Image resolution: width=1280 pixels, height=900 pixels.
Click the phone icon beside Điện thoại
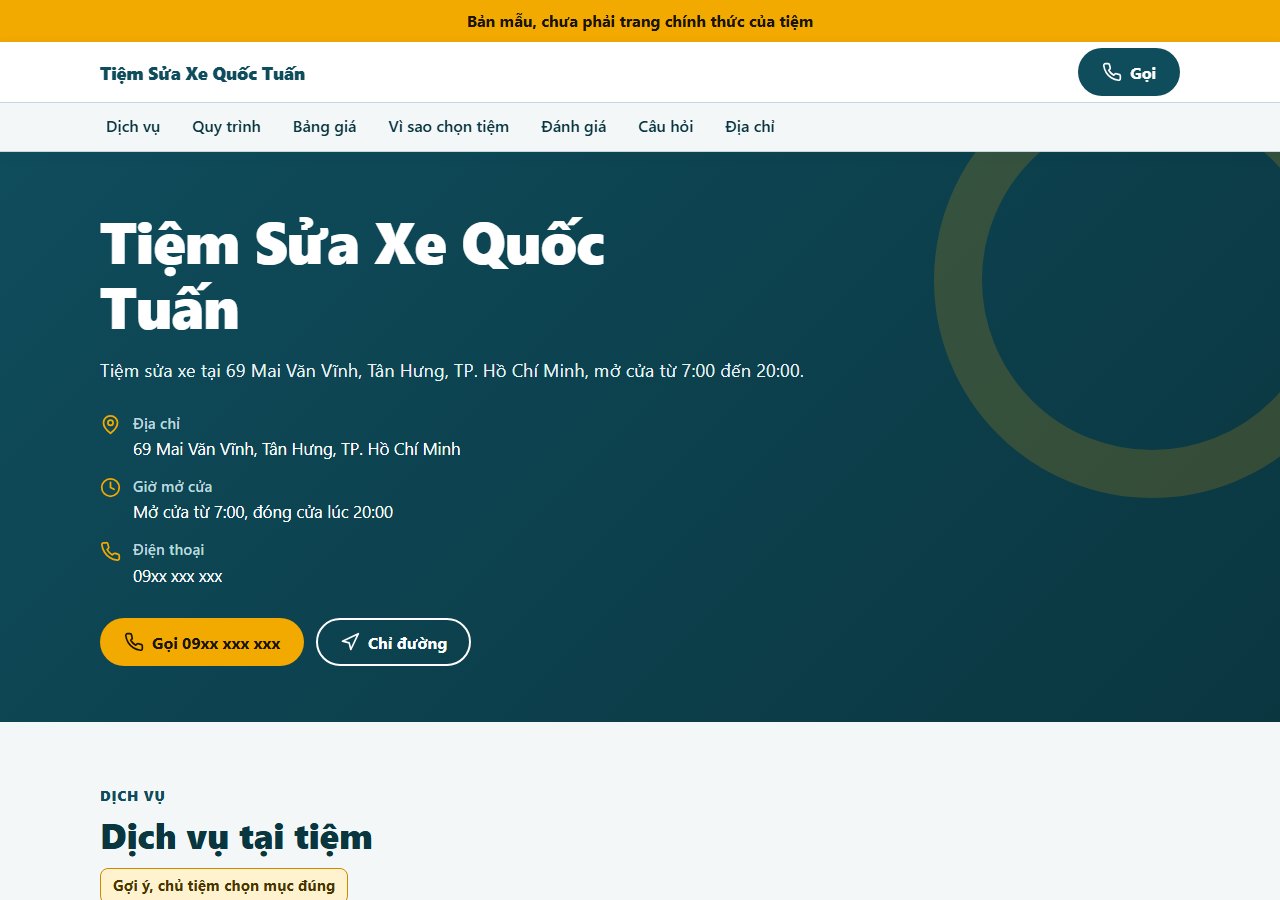[111, 551]
